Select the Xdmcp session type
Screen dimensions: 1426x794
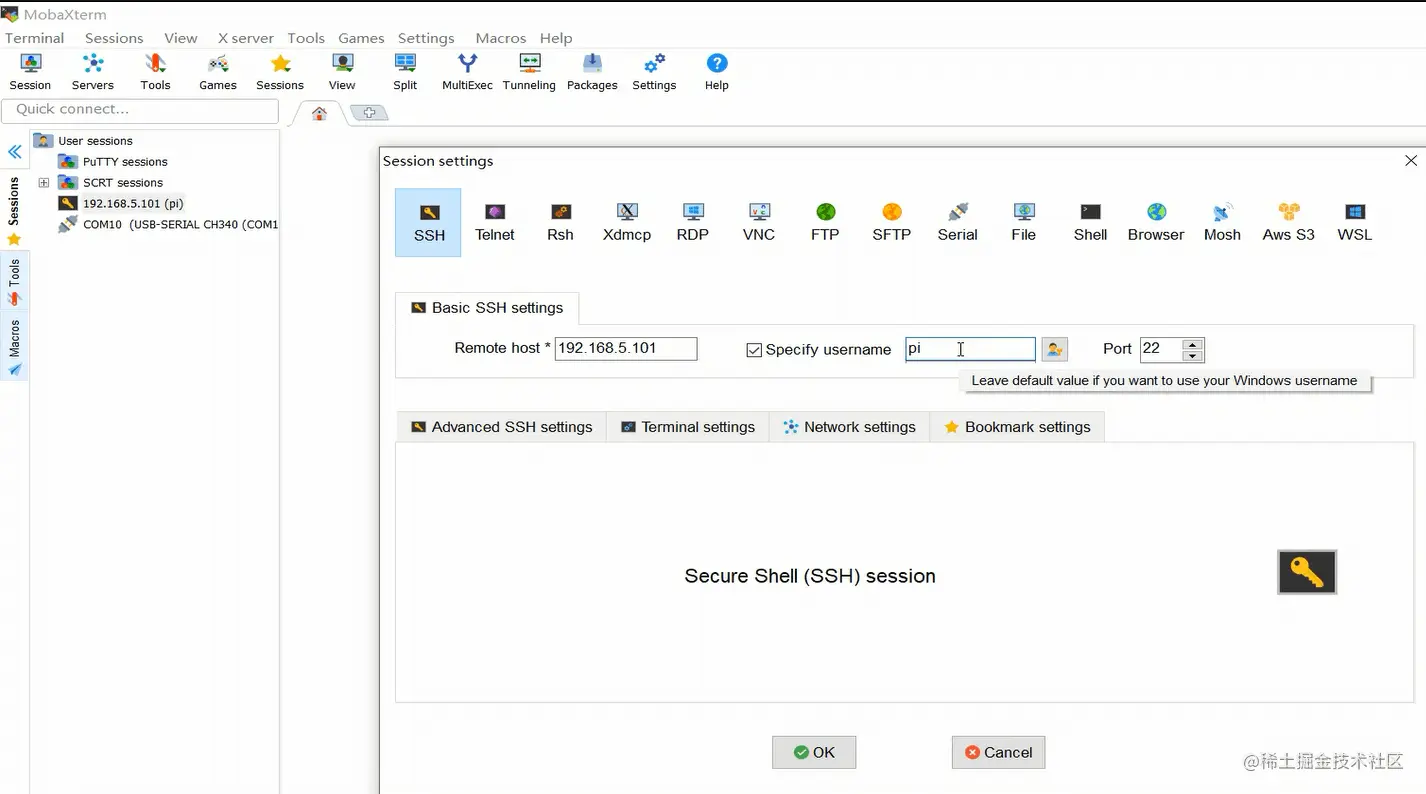pos(627,223)
